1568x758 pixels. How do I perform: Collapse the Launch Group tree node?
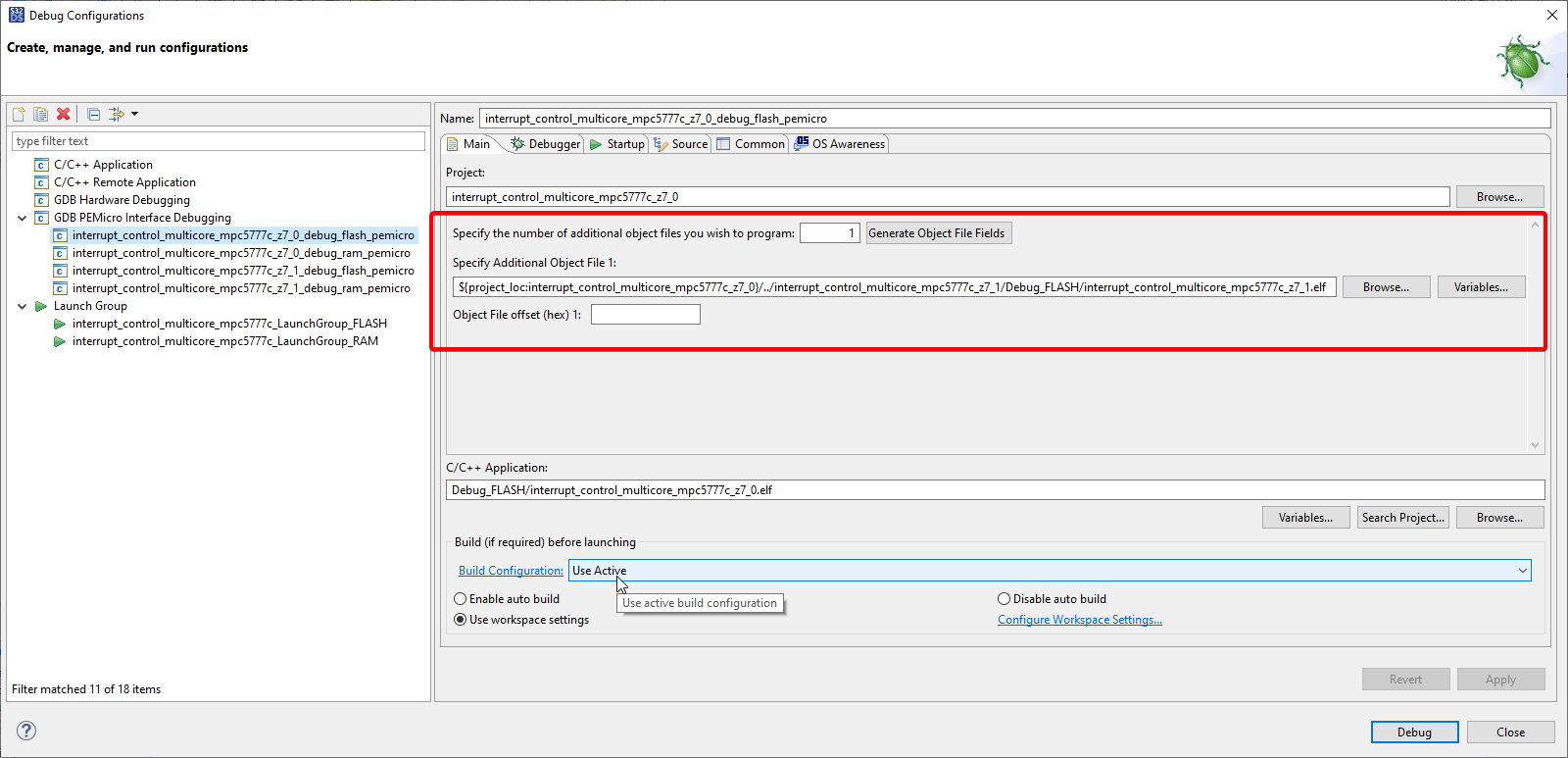coord(22,306)
